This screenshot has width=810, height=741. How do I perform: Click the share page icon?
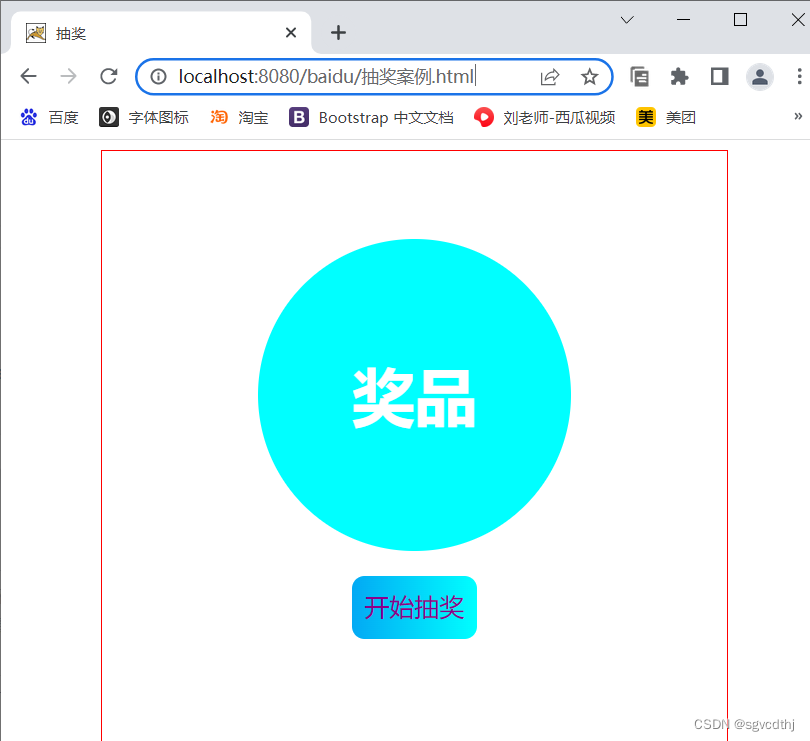(550, 77)
